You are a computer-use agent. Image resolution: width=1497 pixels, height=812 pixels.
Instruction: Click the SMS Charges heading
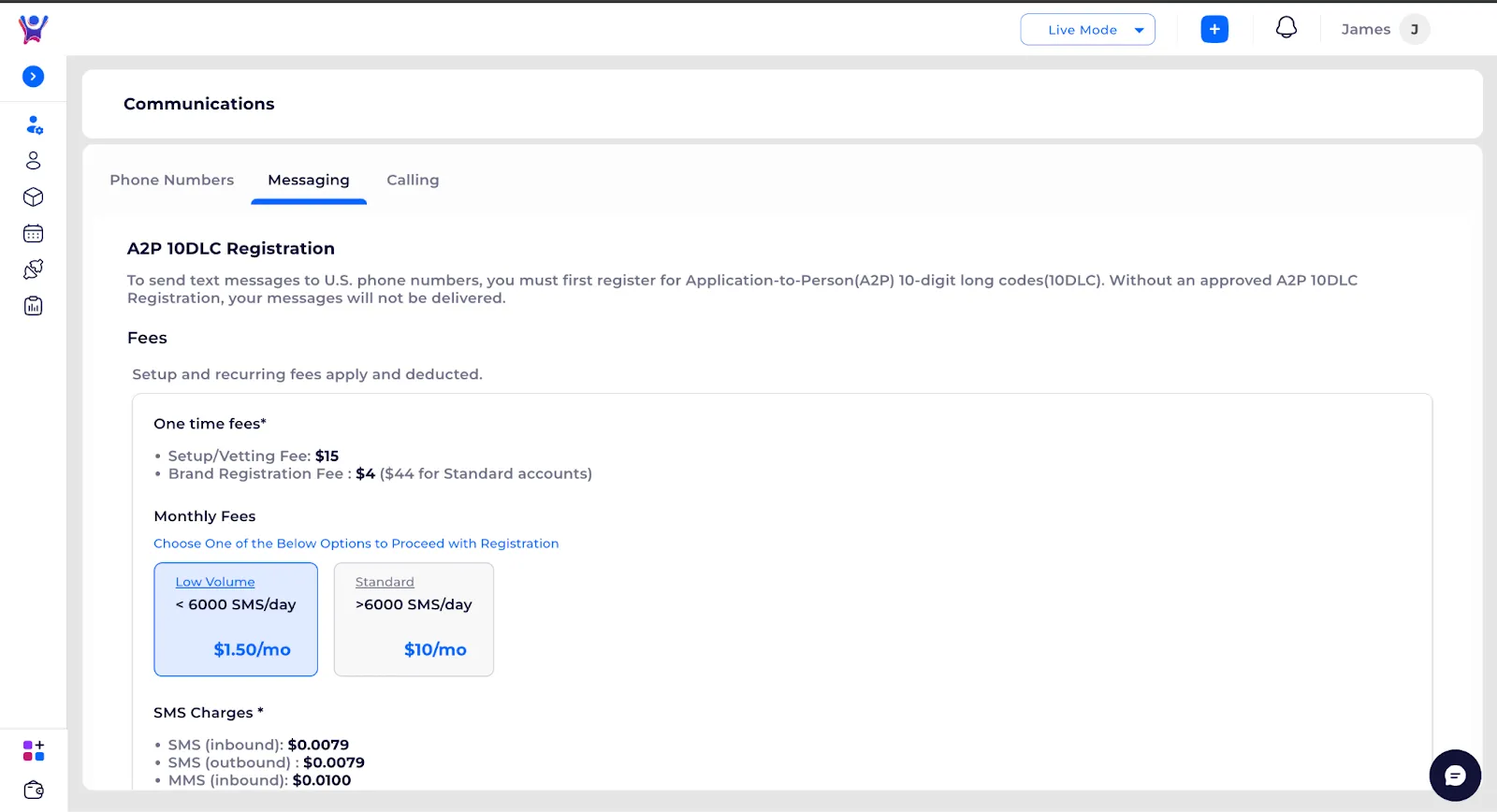209,713
